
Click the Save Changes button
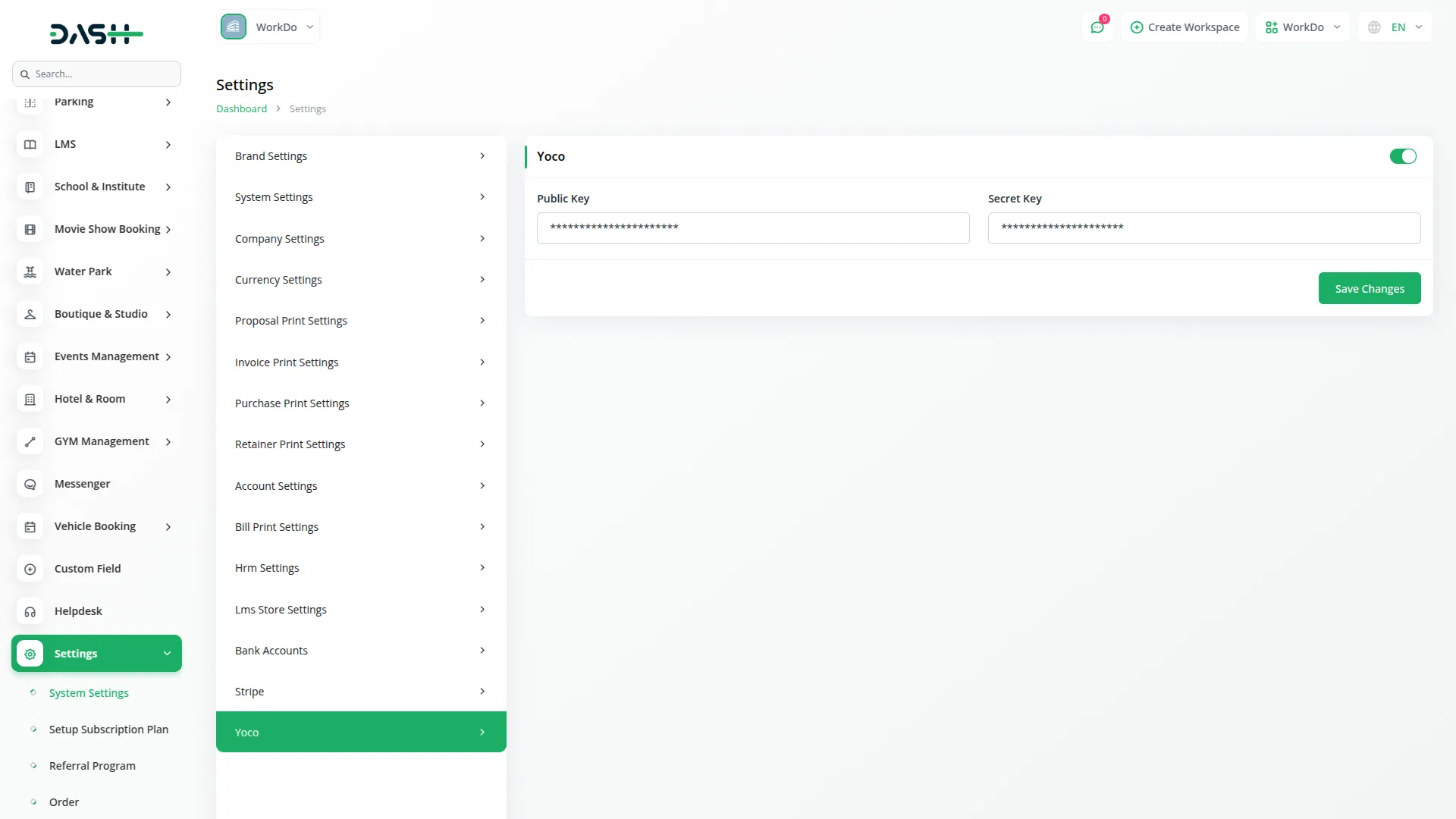[1369, 288]
